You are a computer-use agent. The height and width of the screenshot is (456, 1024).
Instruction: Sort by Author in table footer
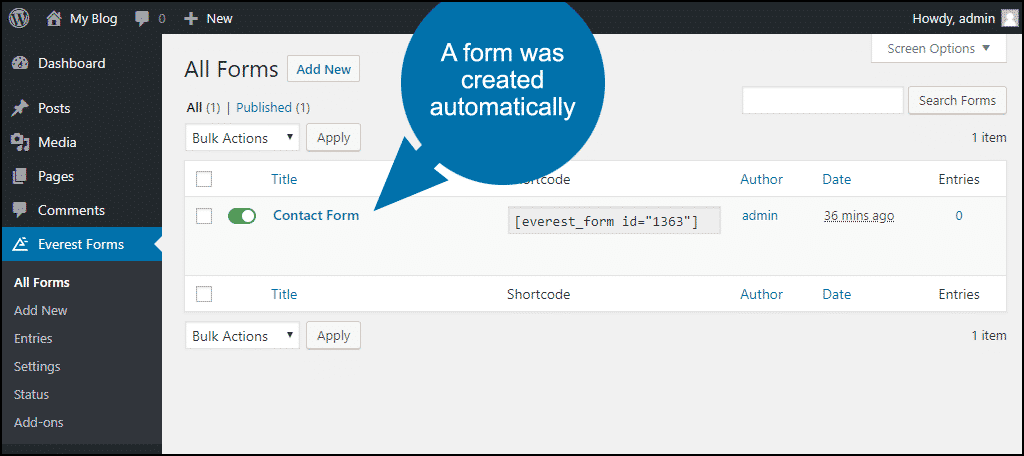[x=761, y=294]
